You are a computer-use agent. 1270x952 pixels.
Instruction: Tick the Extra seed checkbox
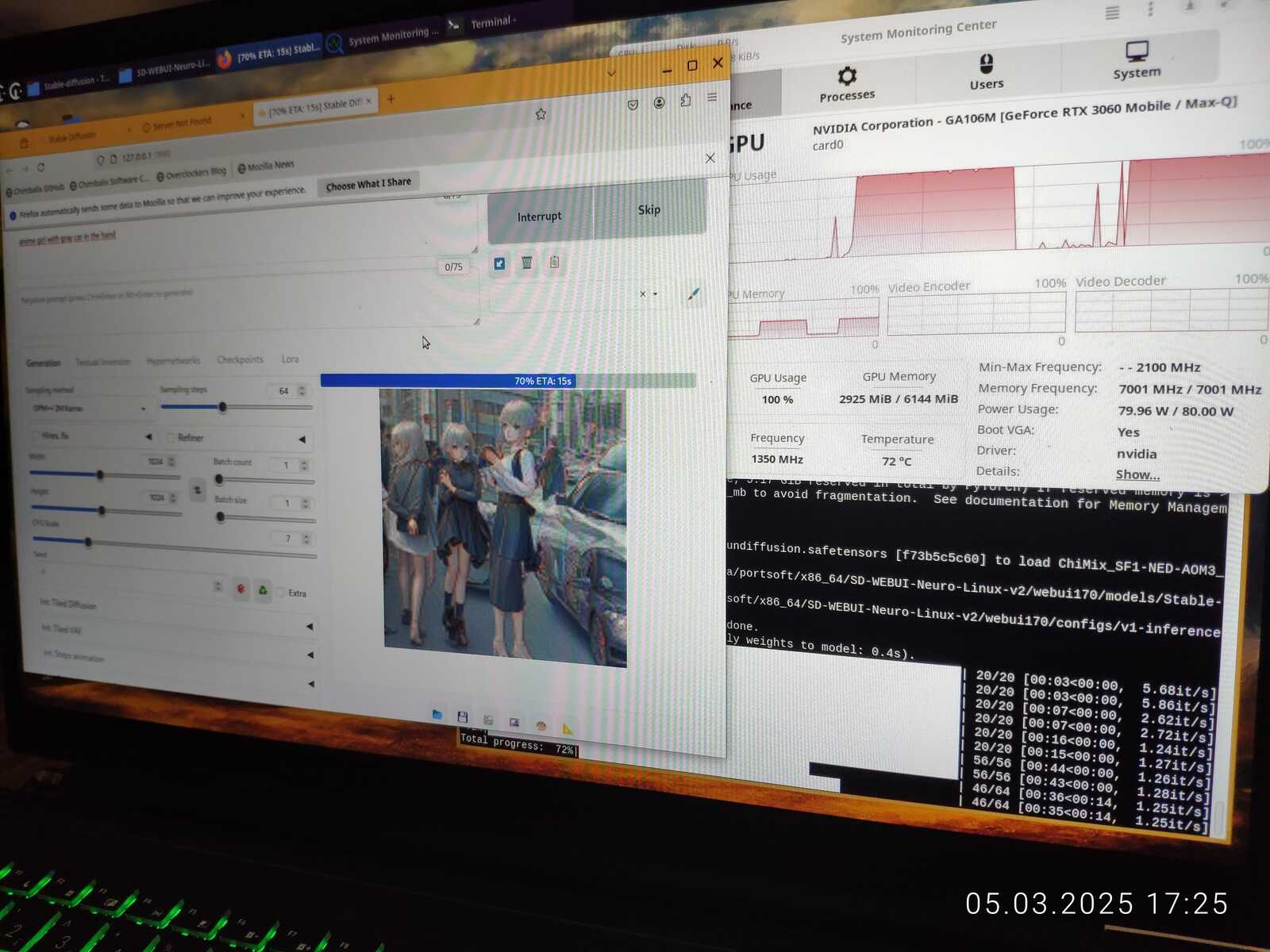coord(280,592)
